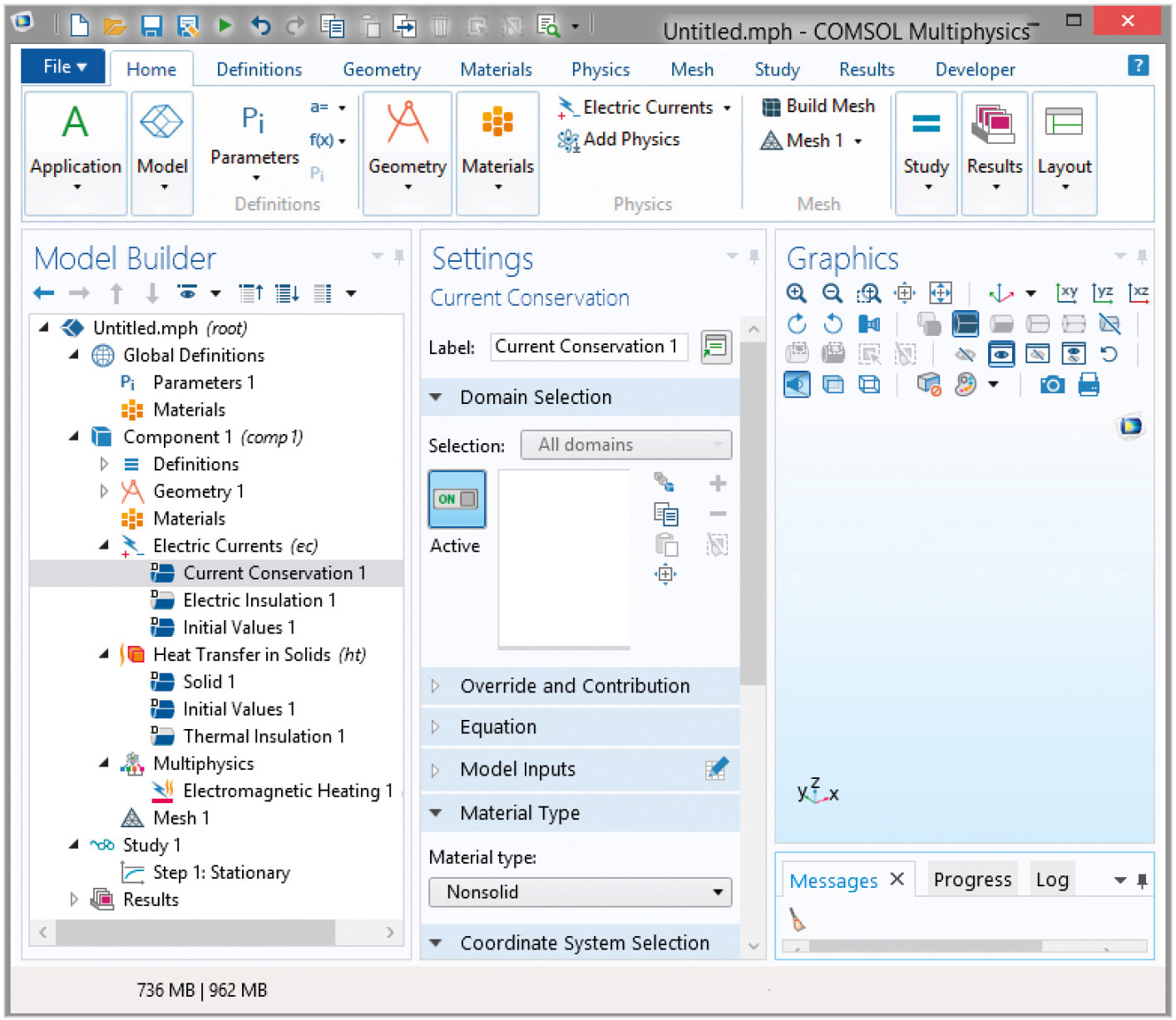Open the Selection All domains dropdown
Image resolution: width=1176 pixels, height=1020 pixels.
point(626,445)
